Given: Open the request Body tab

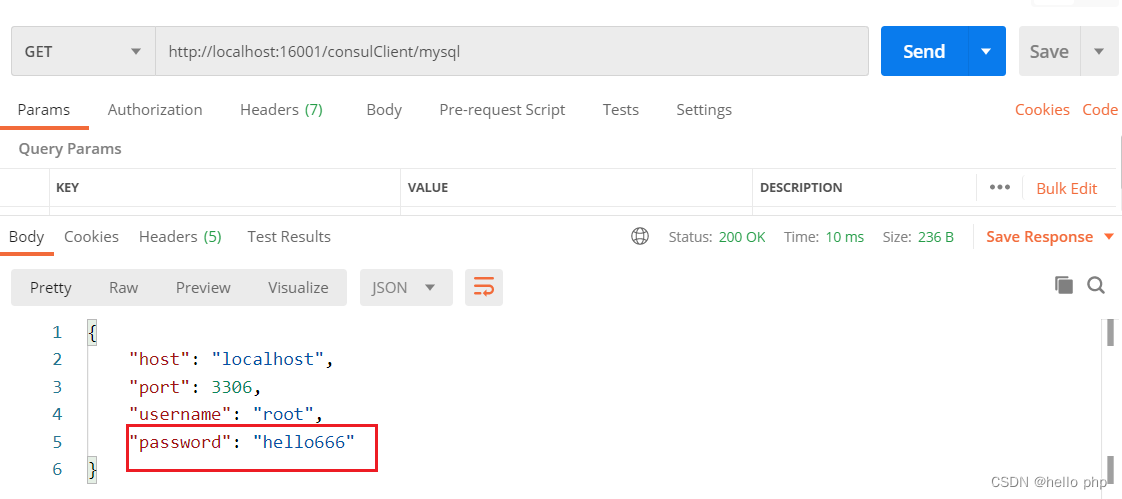Looking at the screenshot, I should 384,110.
